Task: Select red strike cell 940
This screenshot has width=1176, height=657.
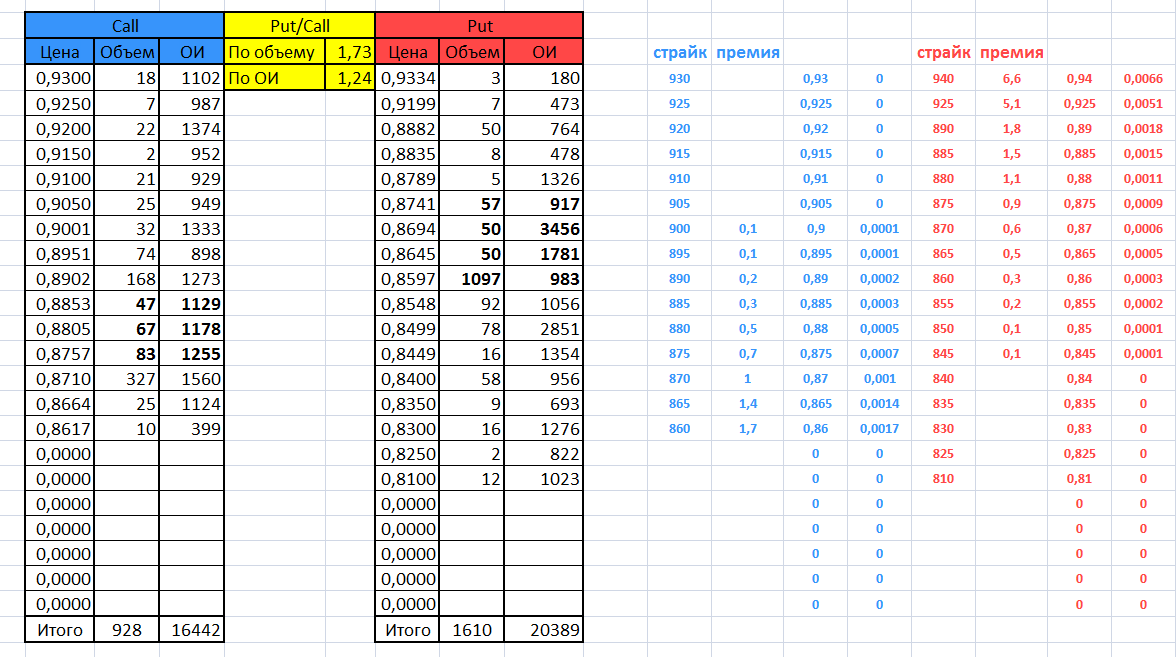Action: coord(944,78)
